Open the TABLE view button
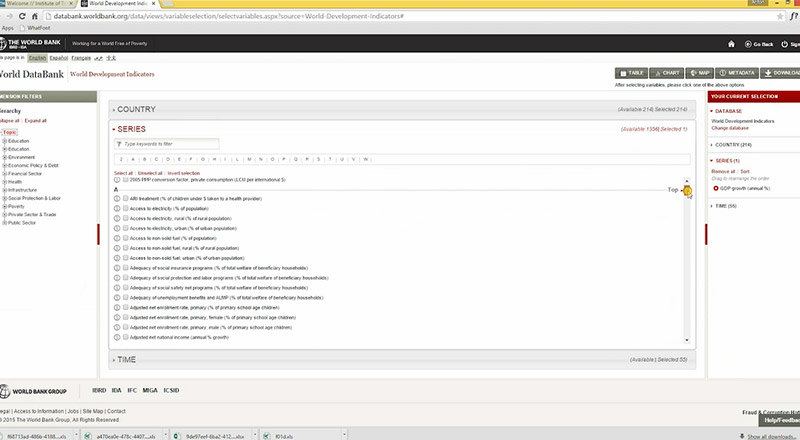 click(631, 73)
